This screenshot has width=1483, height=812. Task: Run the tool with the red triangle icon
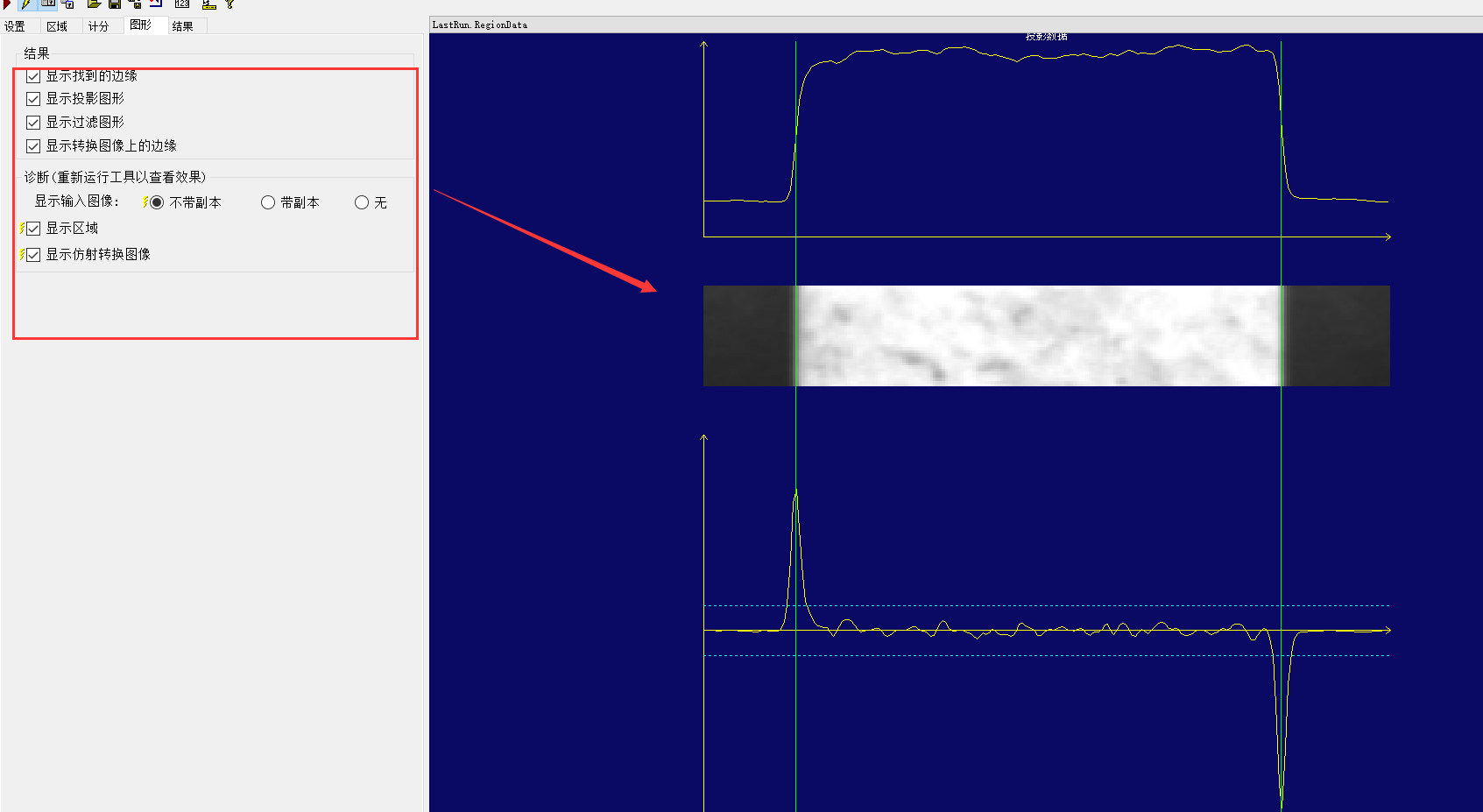coord(7,4)
